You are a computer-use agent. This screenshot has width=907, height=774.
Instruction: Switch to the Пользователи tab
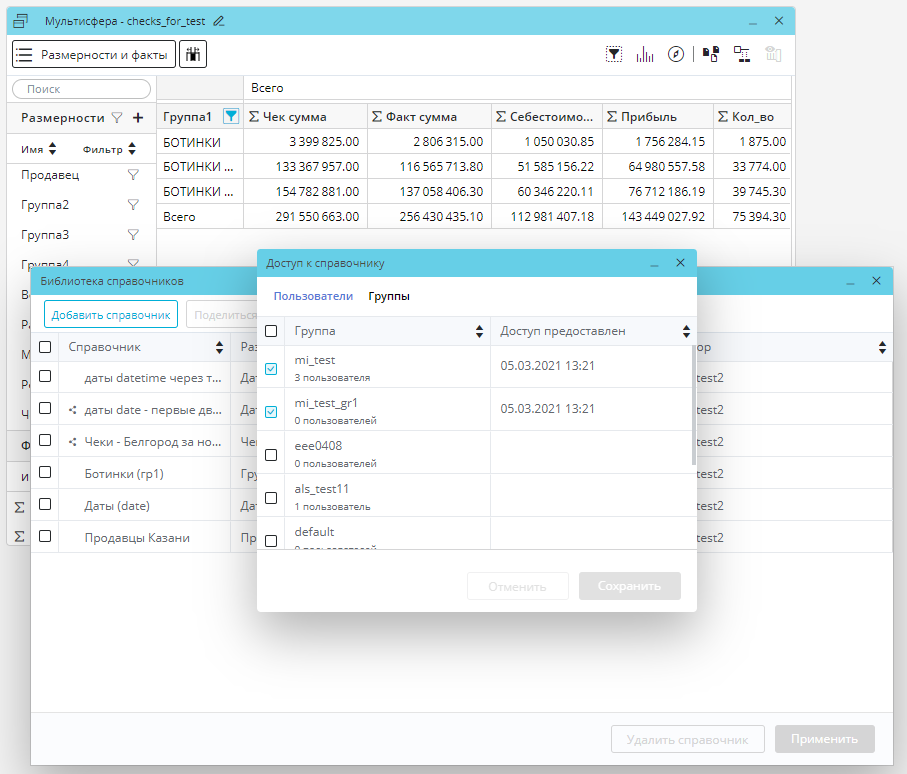(x=313, y=296)
